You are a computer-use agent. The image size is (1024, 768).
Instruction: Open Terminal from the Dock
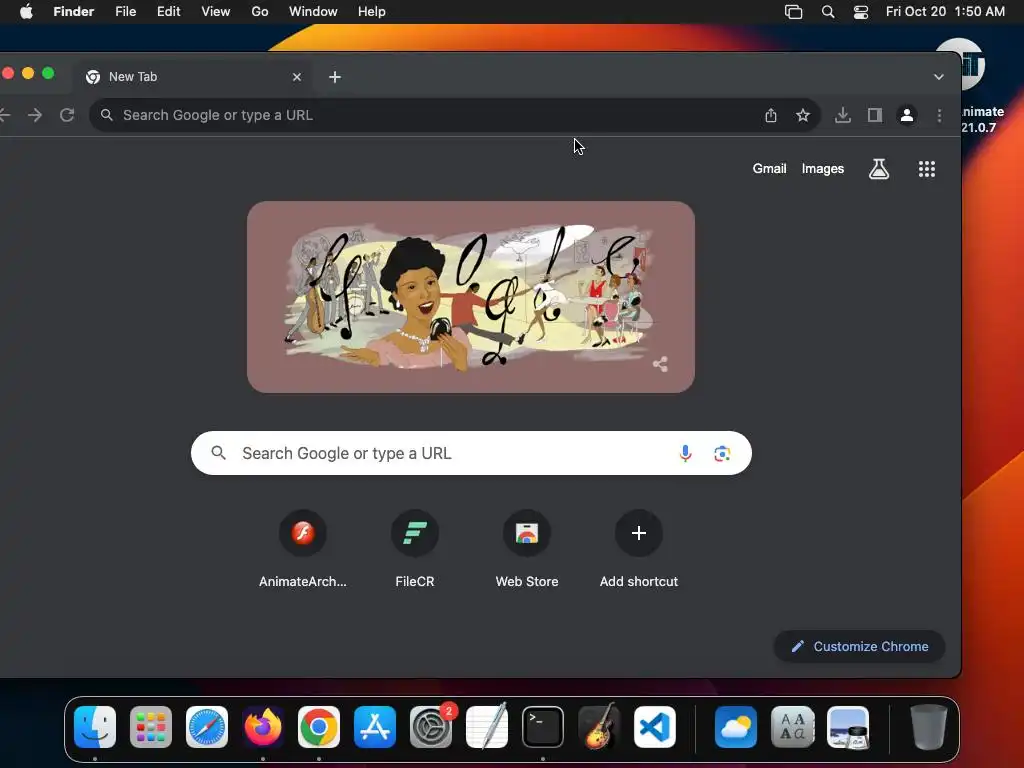[543, 727]
